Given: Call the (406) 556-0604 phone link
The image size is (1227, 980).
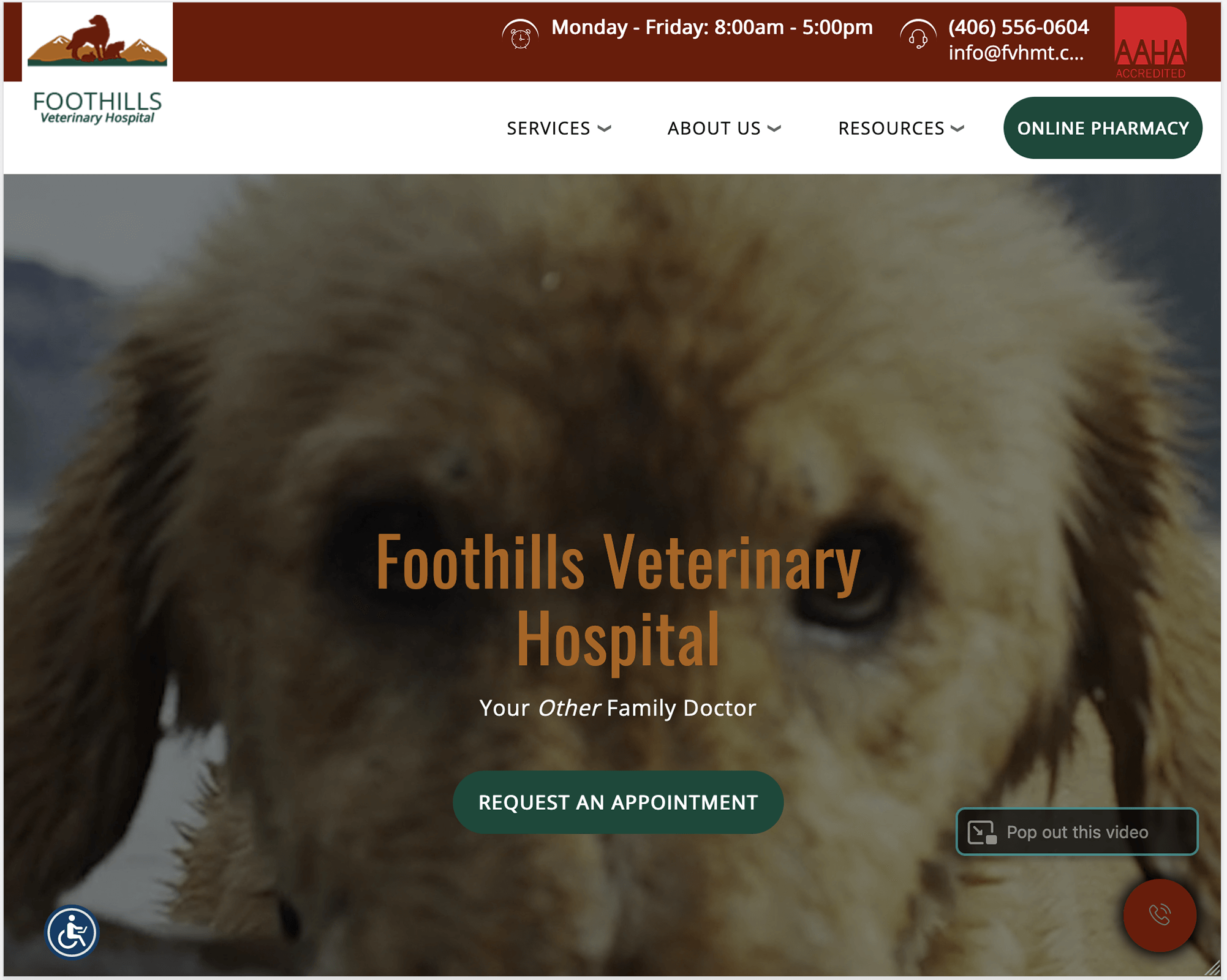Looking at the screenshot, I should (1019, 27).
